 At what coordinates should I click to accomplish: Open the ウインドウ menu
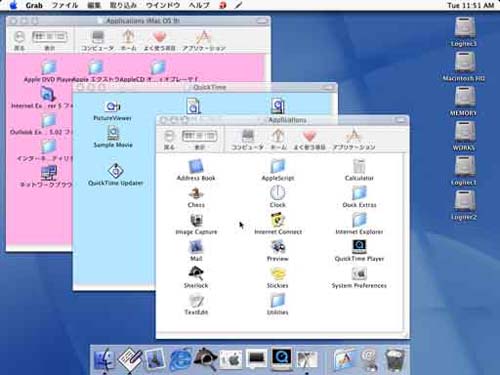163,5
